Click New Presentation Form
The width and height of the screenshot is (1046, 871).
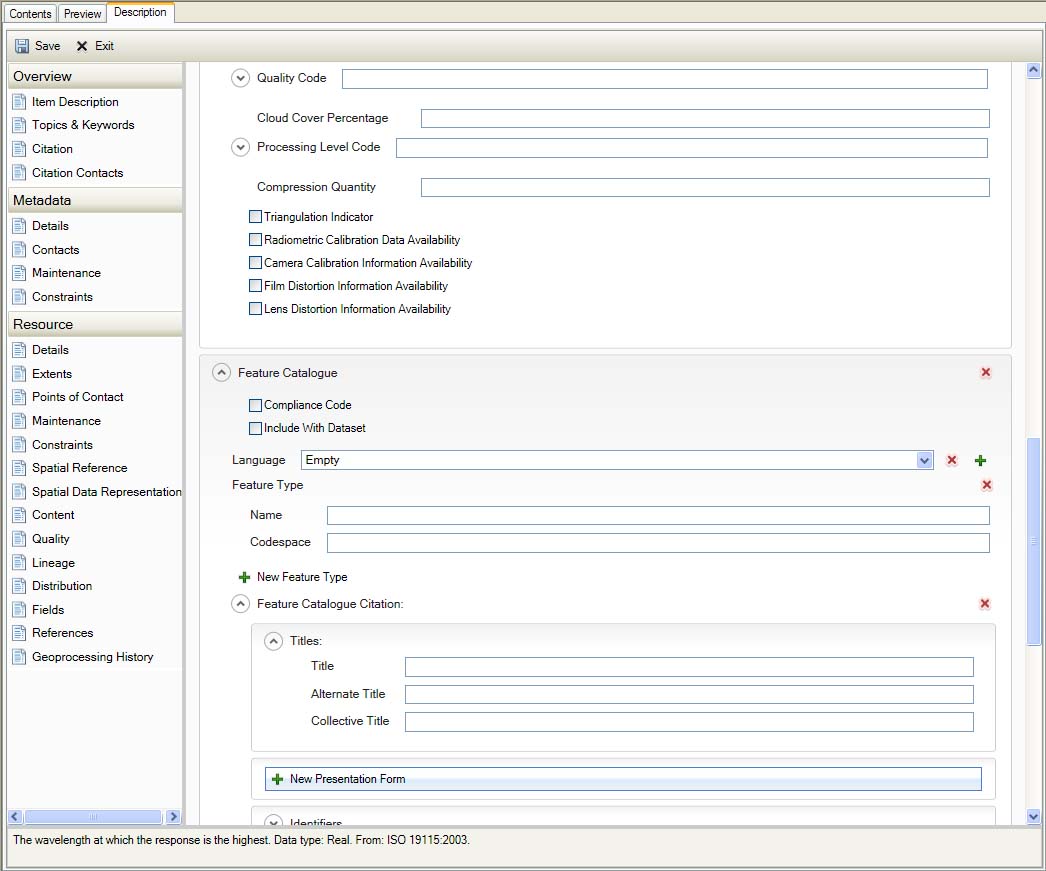pos(346,779)
